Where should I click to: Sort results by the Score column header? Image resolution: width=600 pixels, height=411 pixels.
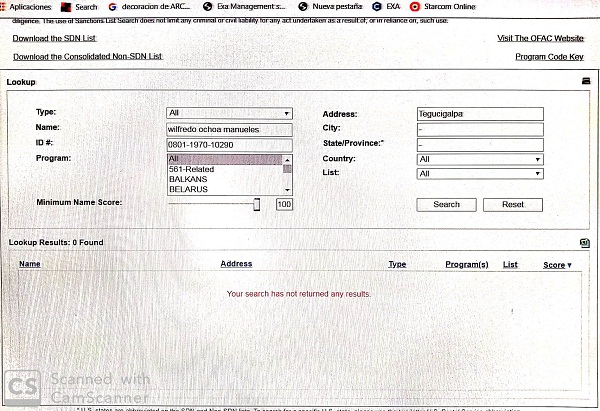click(x=557, y=265)
